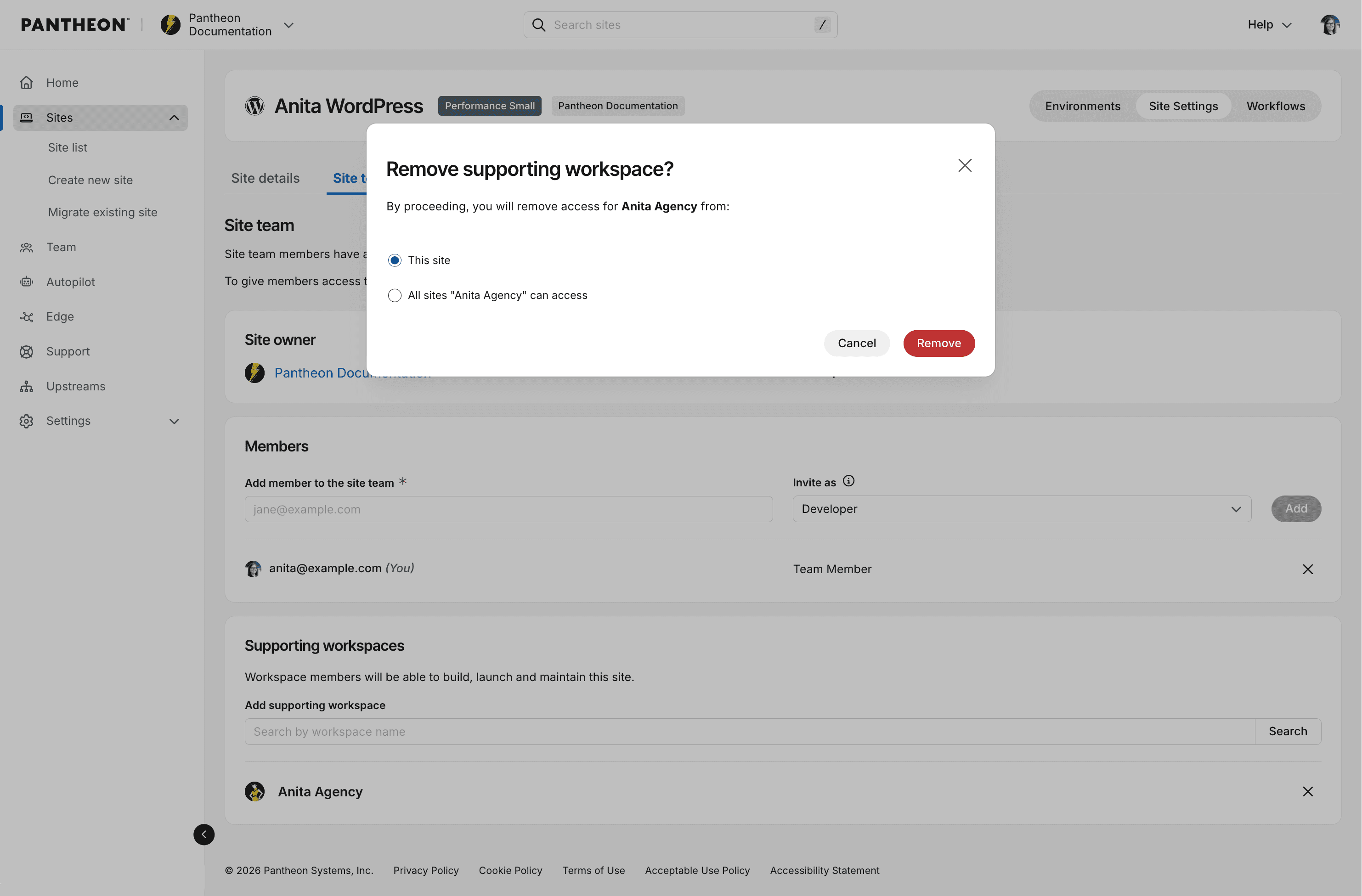Switch to the Environments tab
This screenshot has height=896, width=1362.
1082,106
